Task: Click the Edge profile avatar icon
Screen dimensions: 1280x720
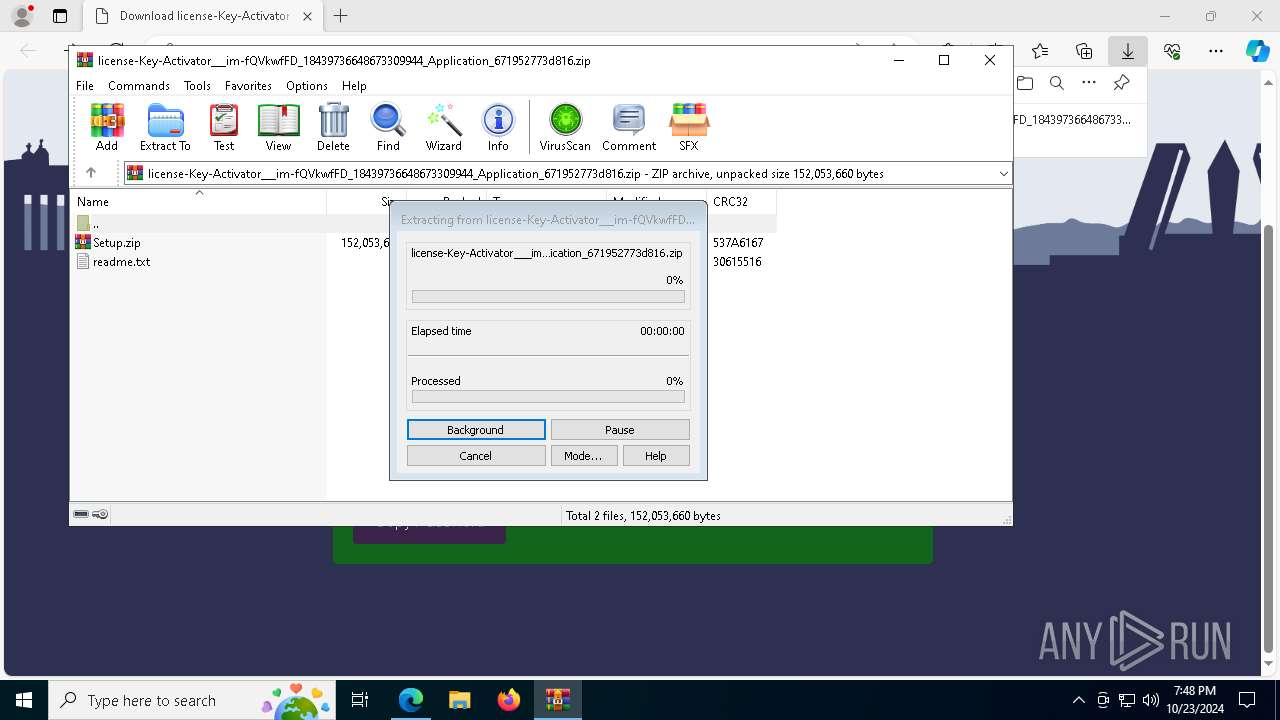Action: (22, 16)
